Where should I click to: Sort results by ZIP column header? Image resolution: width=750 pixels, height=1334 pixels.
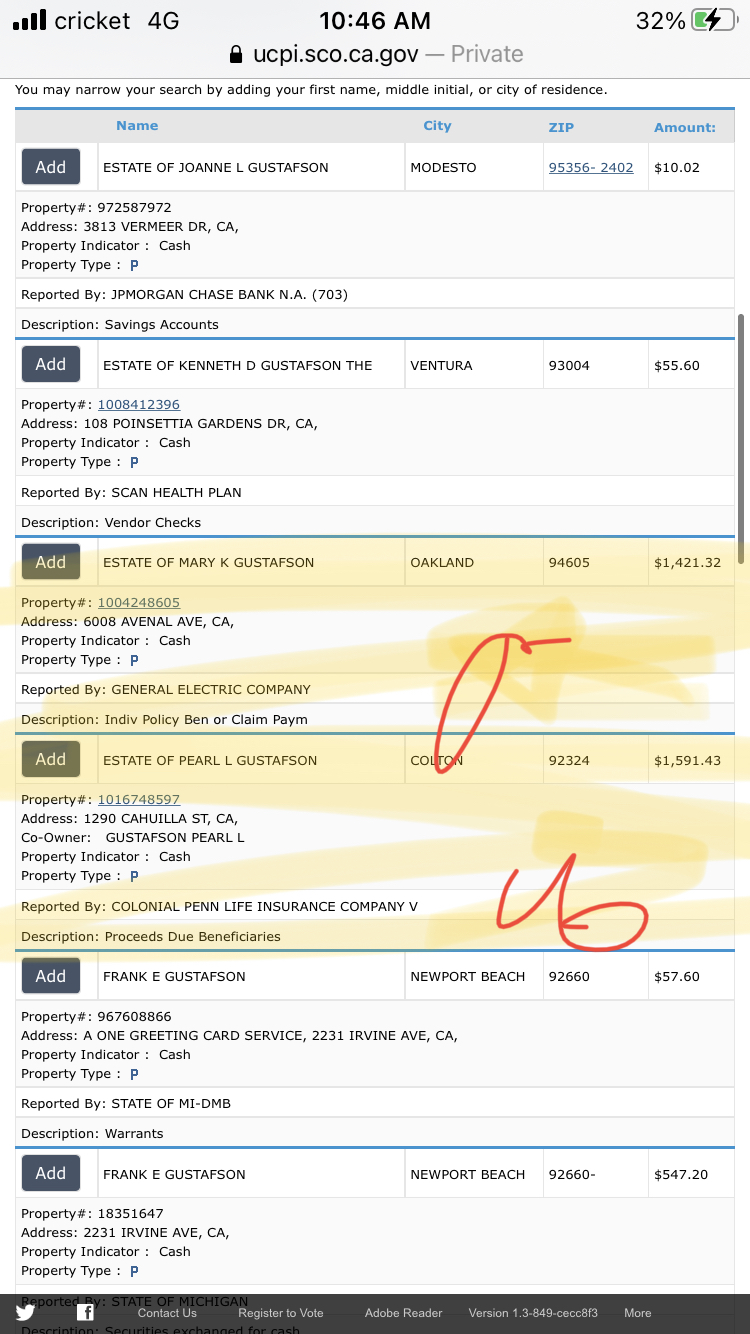click(561, 127)
